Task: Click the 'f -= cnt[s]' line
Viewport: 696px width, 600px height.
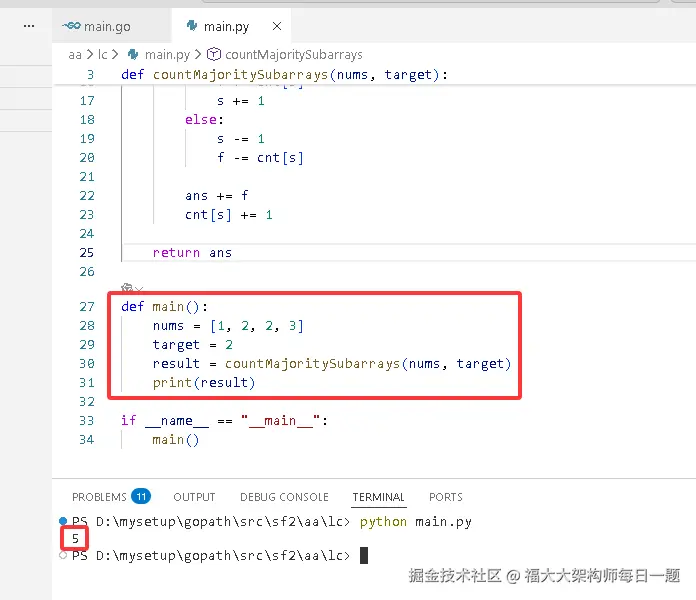Action: [261, 158]
